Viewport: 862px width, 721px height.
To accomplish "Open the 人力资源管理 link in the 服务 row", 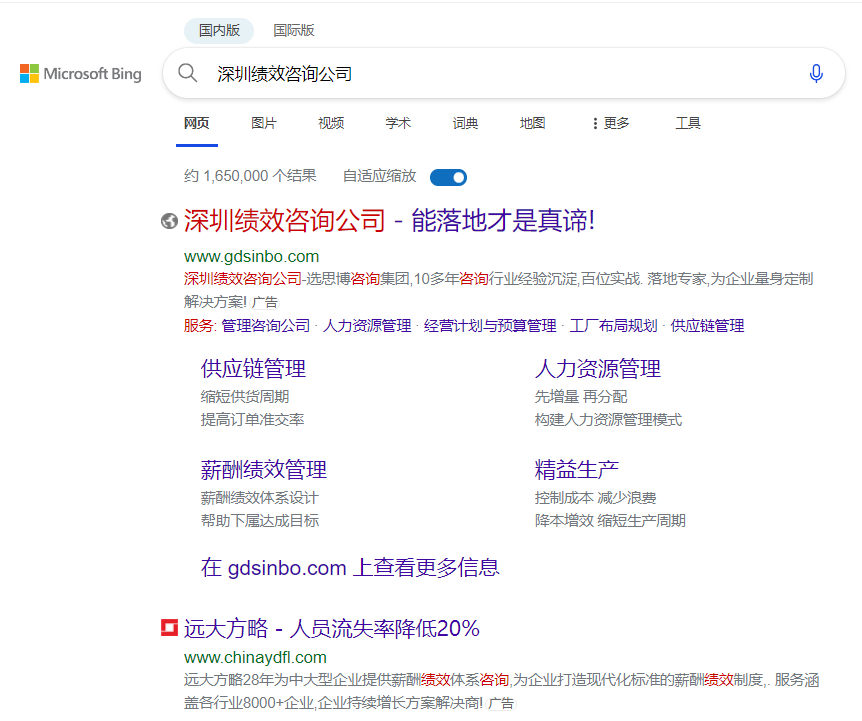I will [x=367, y=326].
